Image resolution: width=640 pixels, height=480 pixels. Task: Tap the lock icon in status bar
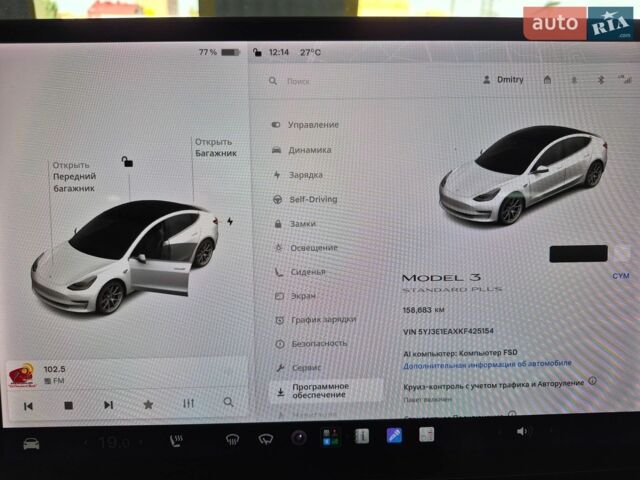(x=257, y=52)
